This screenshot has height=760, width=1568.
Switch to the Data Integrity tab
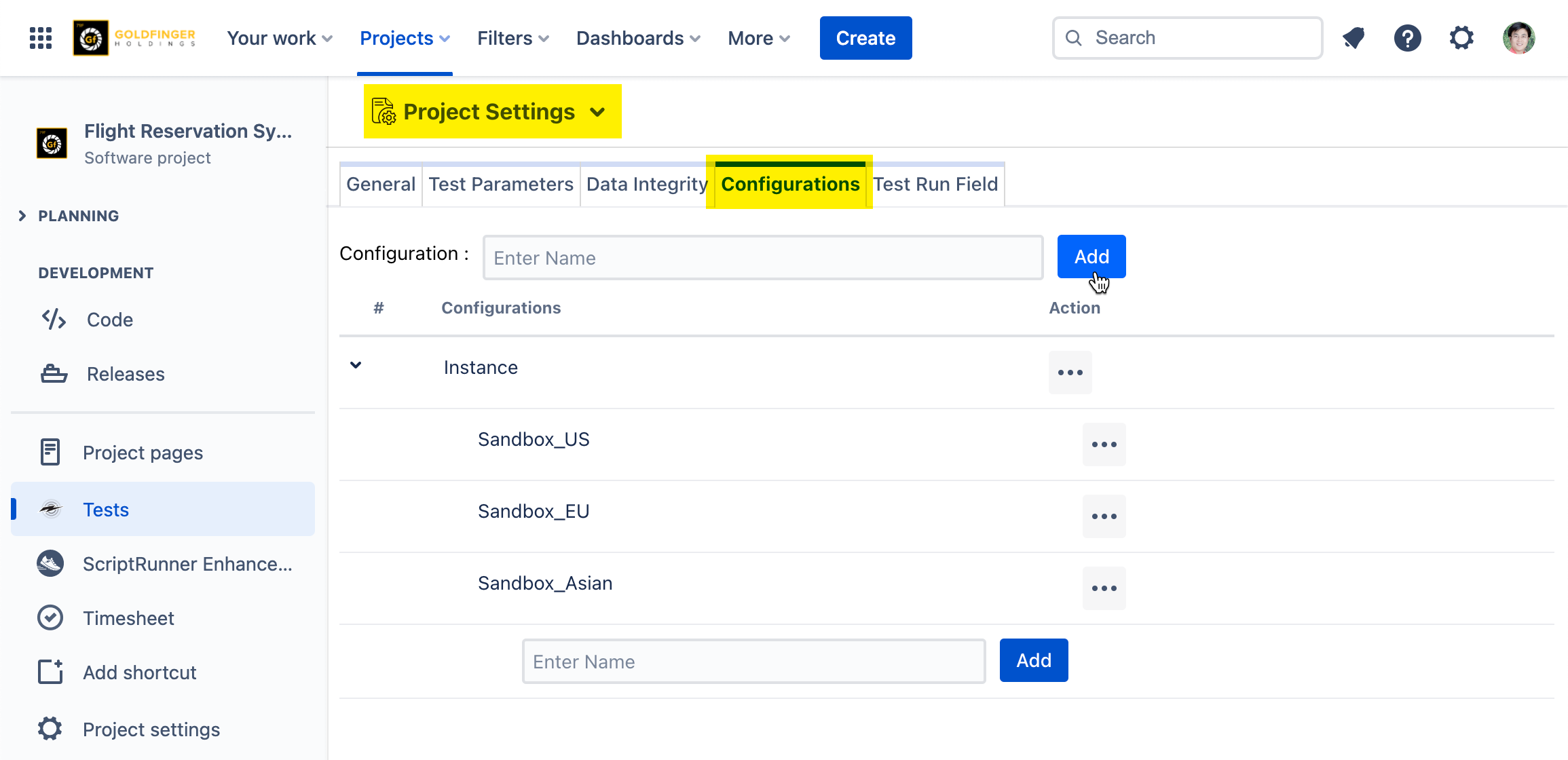646,185
